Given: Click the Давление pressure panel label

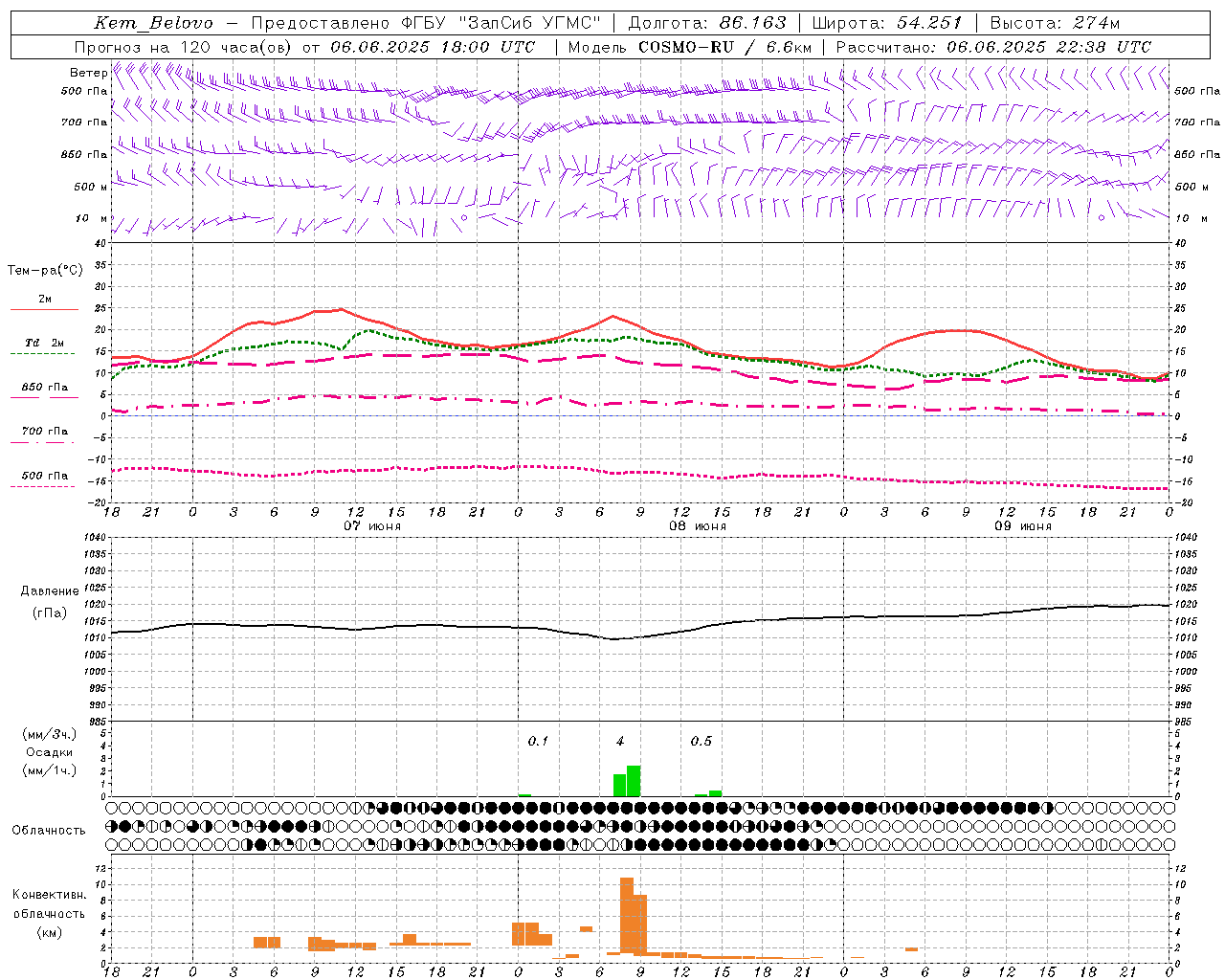Looking at the screenshot, I should [50, 590].
